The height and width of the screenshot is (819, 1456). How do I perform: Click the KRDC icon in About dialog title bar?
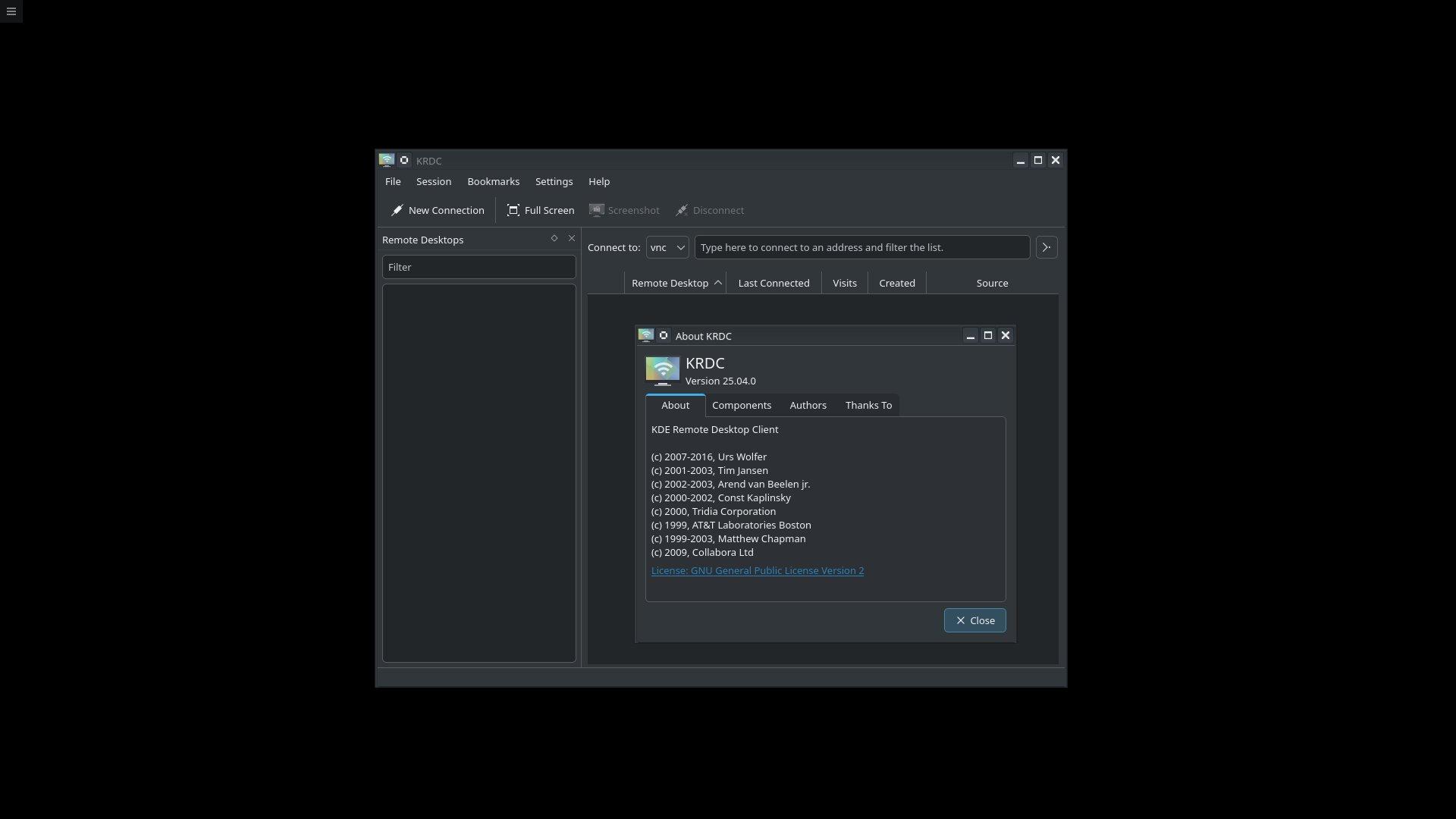646,335
